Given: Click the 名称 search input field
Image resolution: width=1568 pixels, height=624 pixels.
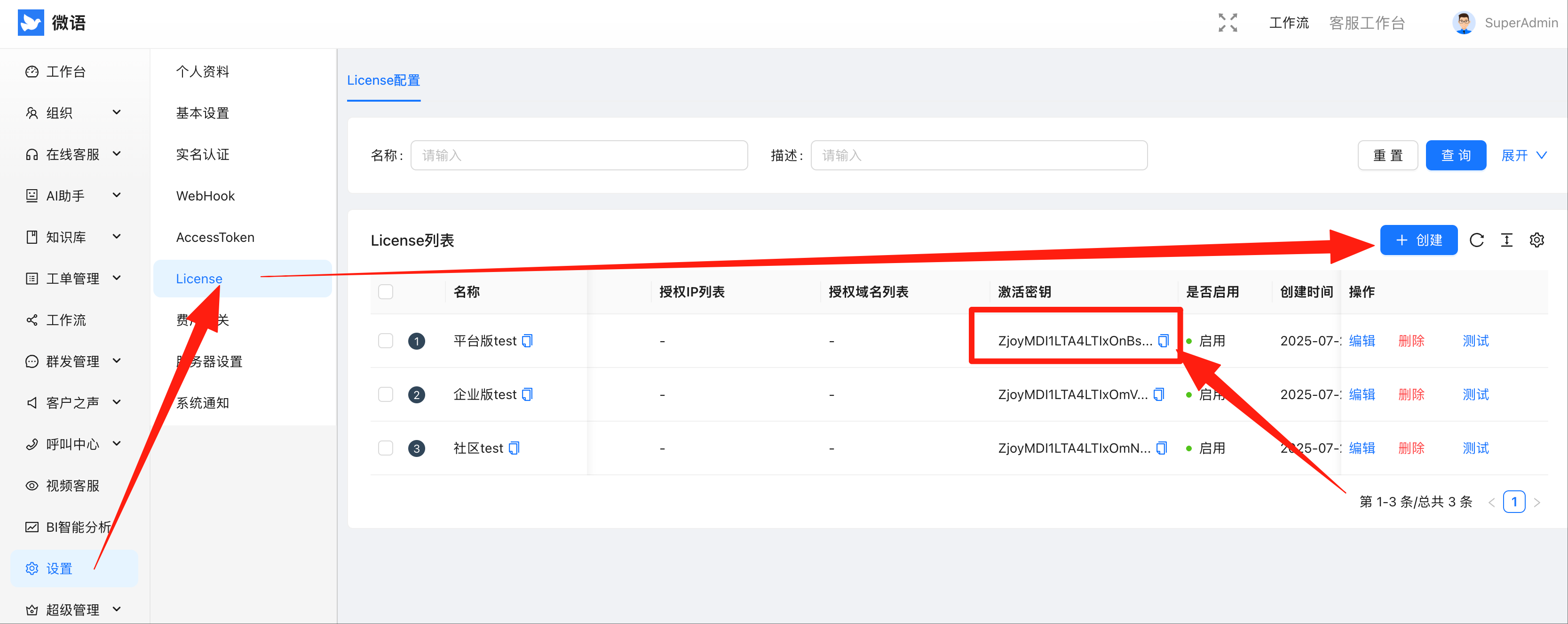Looking at the screenshot, I should (x=578, y=155).
